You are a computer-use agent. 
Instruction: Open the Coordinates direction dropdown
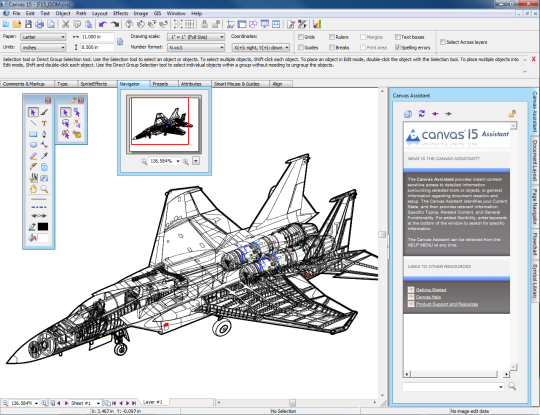click(261, 48)
